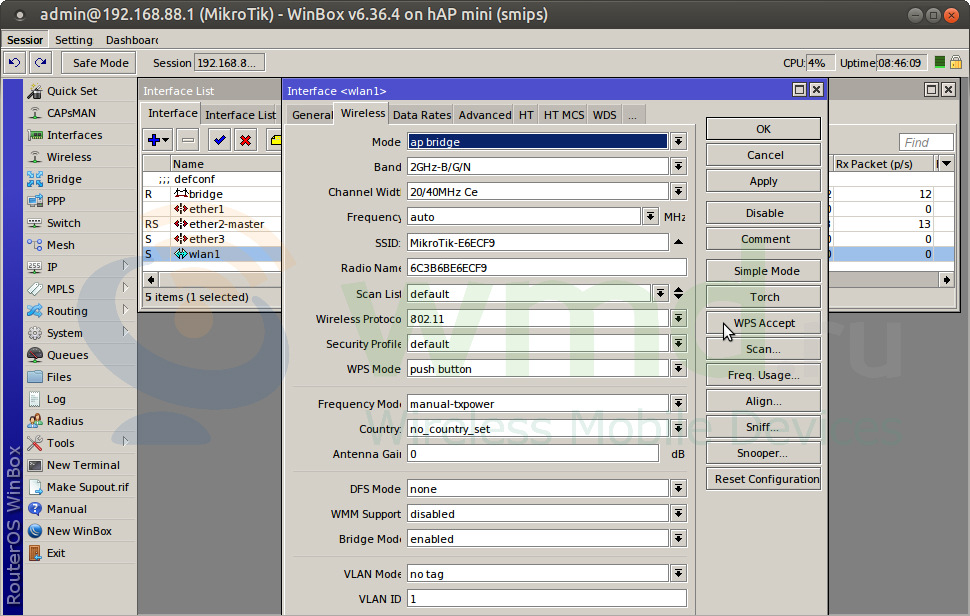Click blue checkmark enable interface button

[x=219, y=140]
